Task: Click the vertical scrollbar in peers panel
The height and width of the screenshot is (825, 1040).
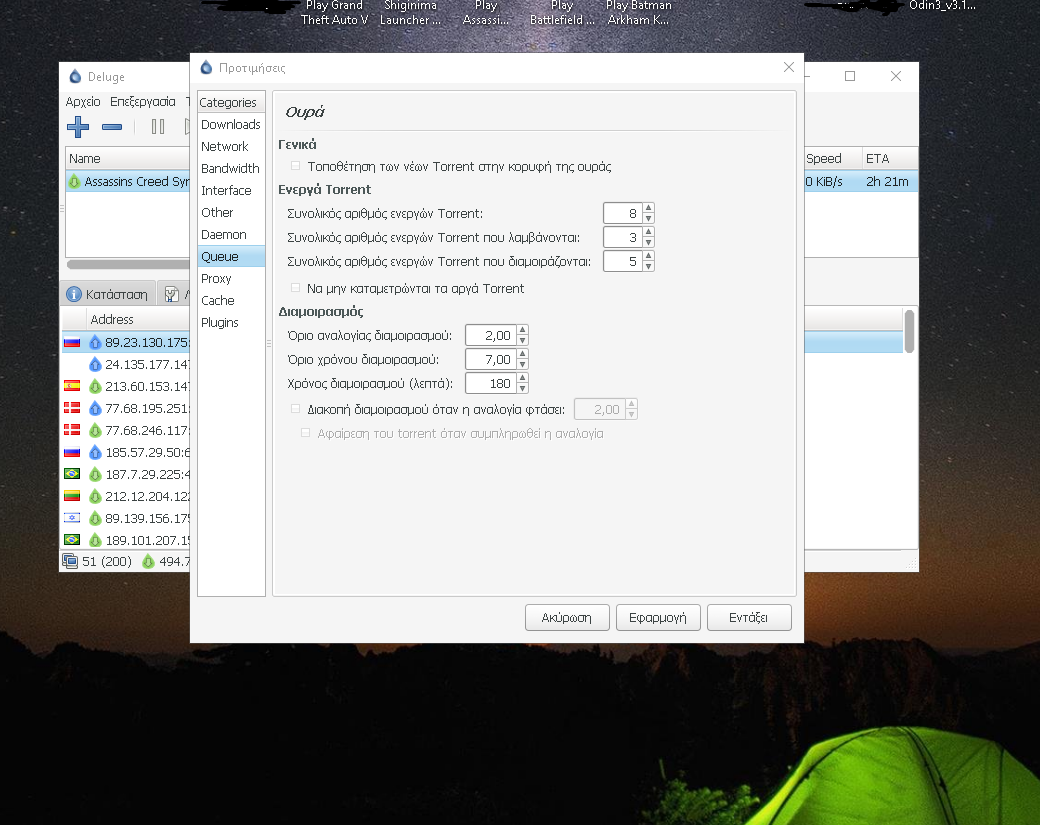Action: 909,331
